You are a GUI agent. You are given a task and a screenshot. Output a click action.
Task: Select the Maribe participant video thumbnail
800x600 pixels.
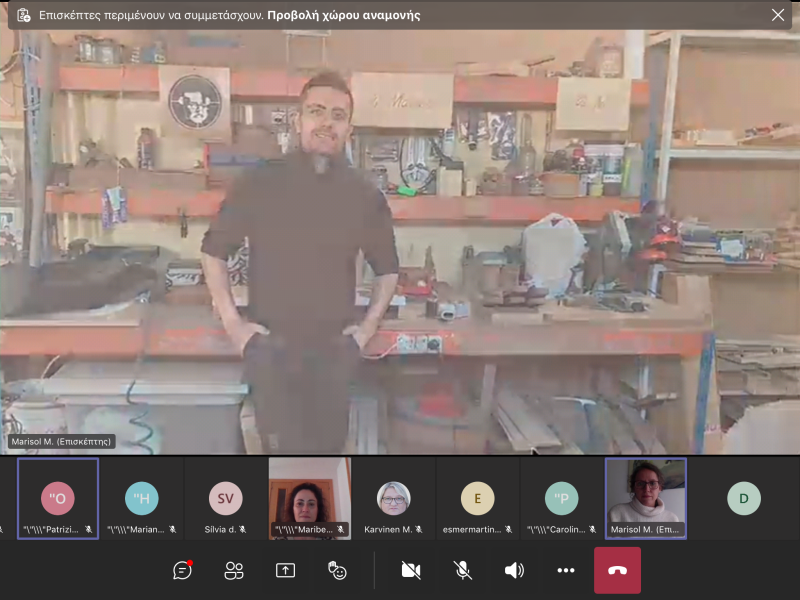point(309,497)
